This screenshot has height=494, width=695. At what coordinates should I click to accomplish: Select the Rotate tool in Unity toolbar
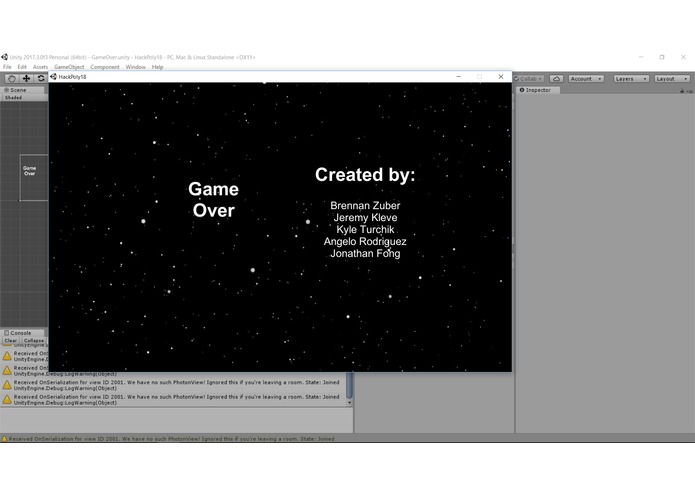tap(41, 78)
